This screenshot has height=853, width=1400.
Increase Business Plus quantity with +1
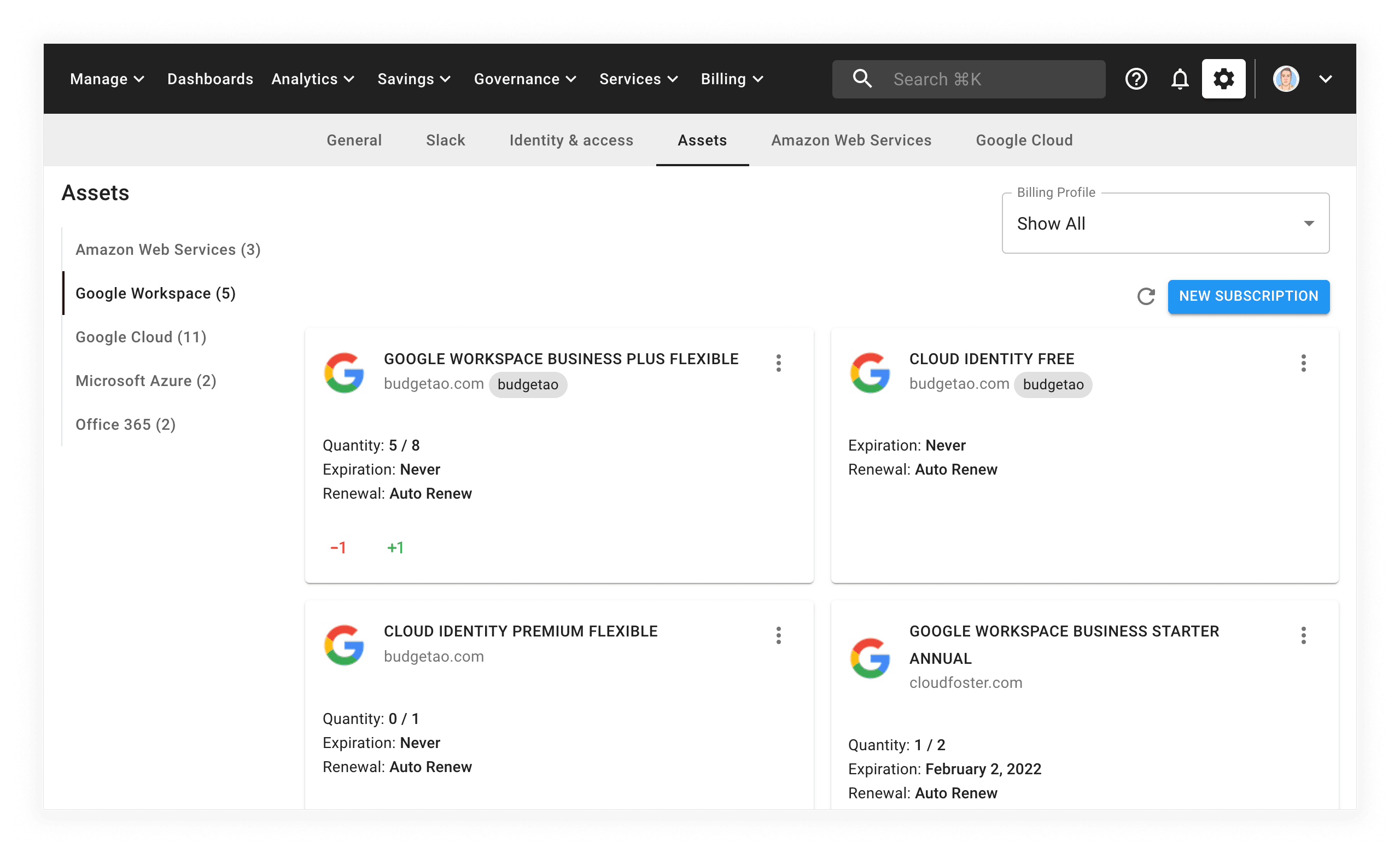pos(395,547)
